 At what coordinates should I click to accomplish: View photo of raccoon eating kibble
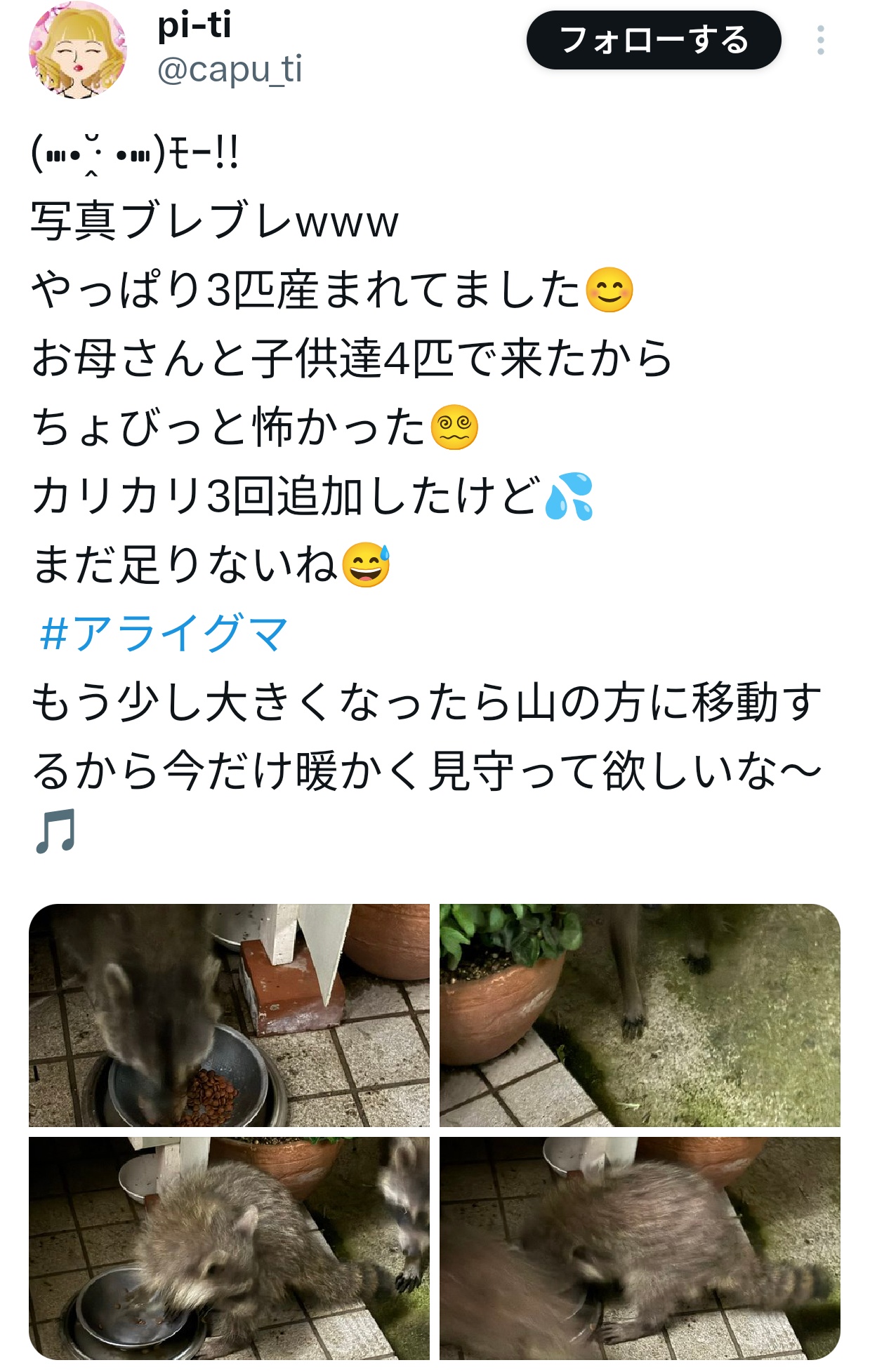[x=229, y=1015]
